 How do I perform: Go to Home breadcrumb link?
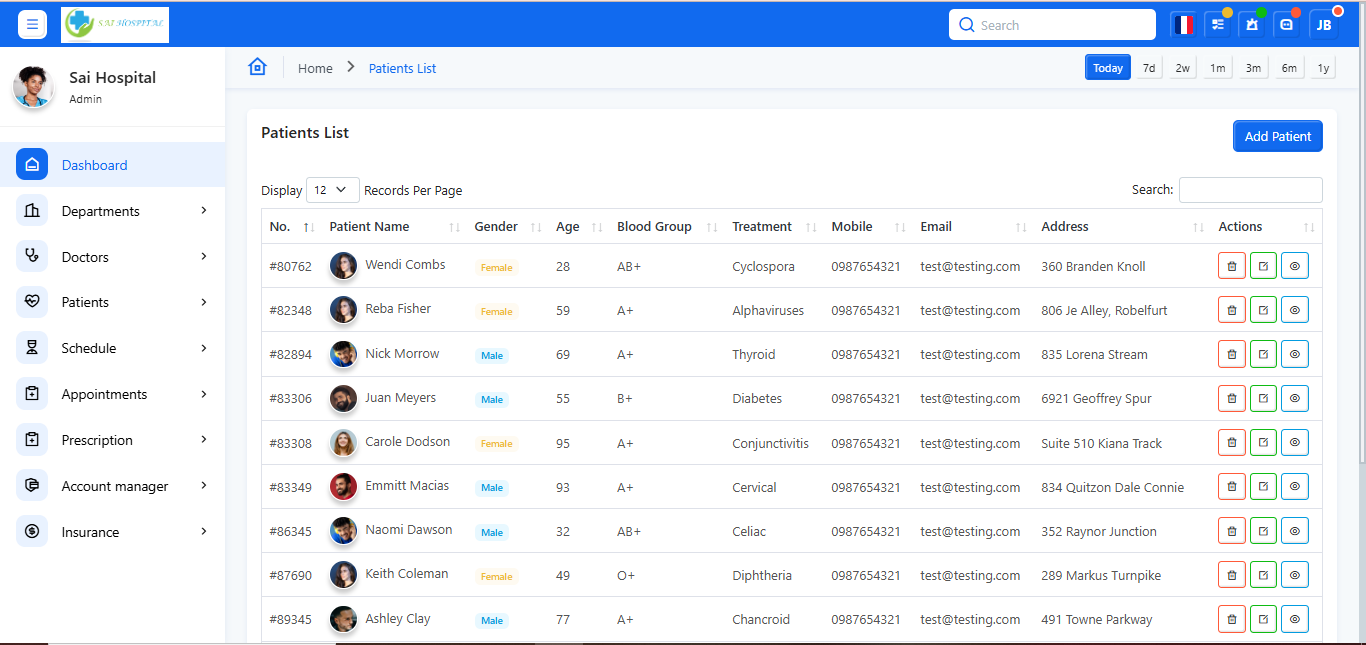[x=315, y=68]
